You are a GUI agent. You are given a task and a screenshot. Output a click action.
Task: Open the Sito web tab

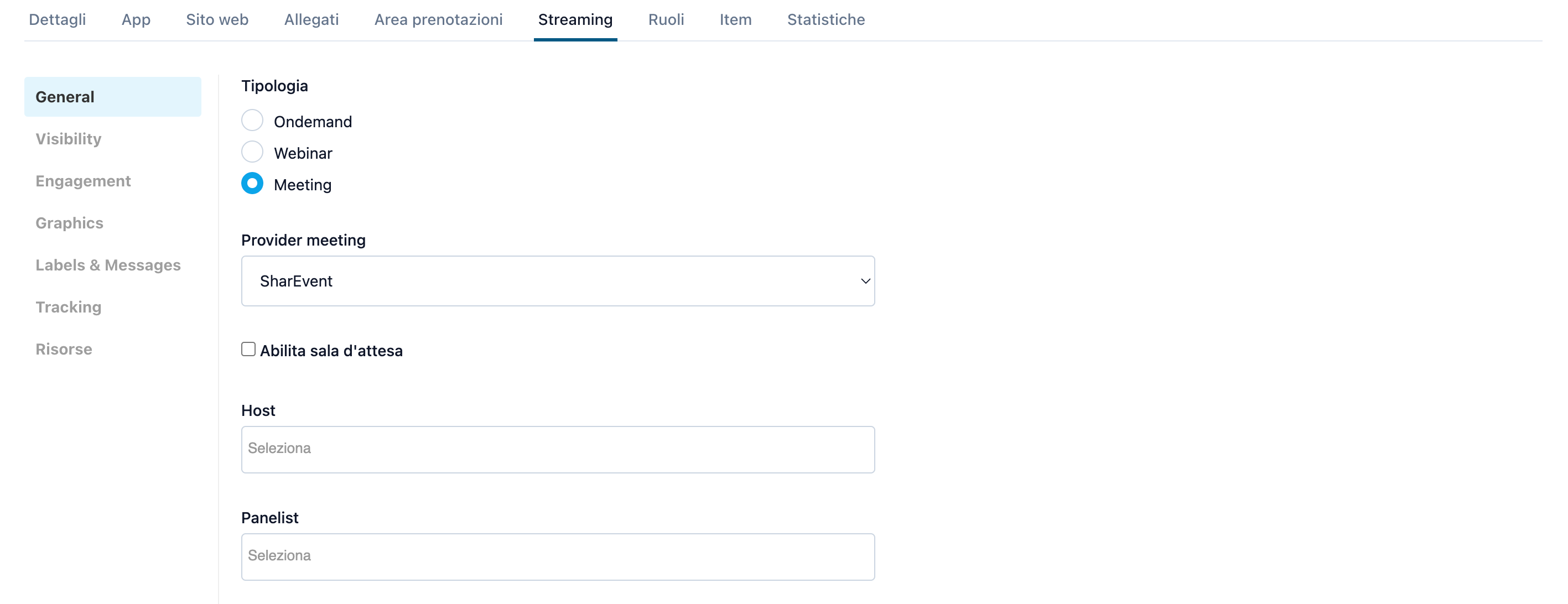click(x=217, y=19)
